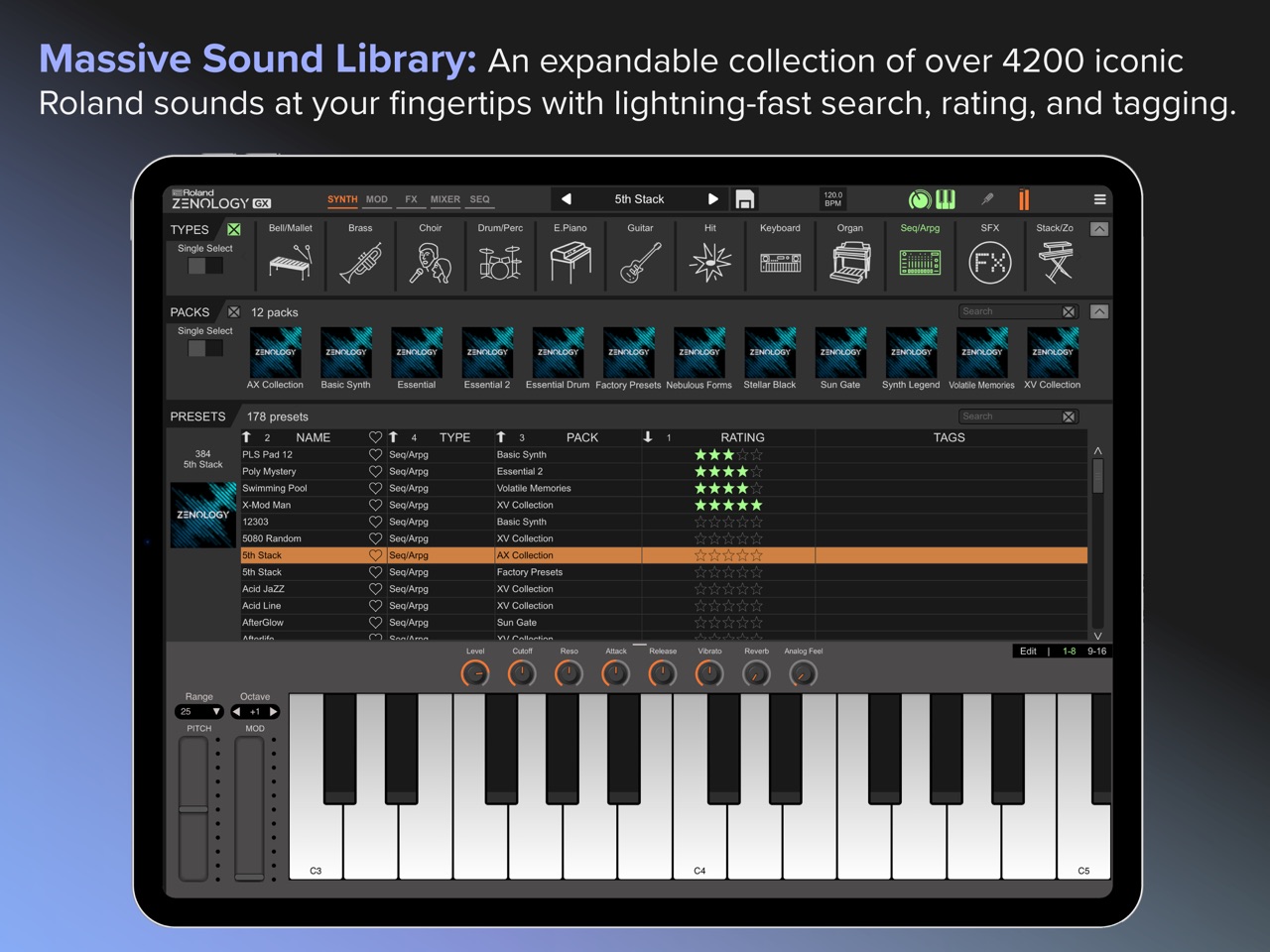Toggle PACKS Single Select switch

coord(205,348)
